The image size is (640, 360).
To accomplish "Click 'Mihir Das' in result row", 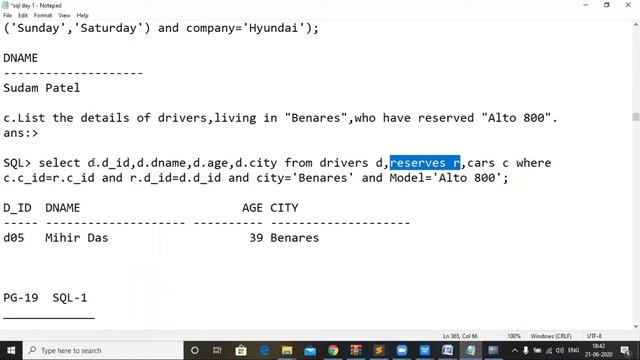I will tap(77, 238).
